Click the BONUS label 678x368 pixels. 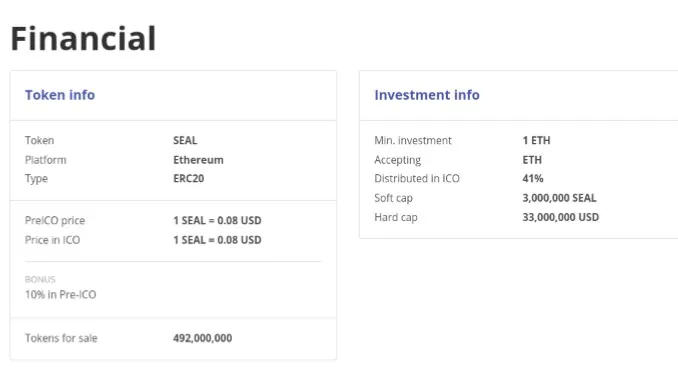(x=40, y=279)
